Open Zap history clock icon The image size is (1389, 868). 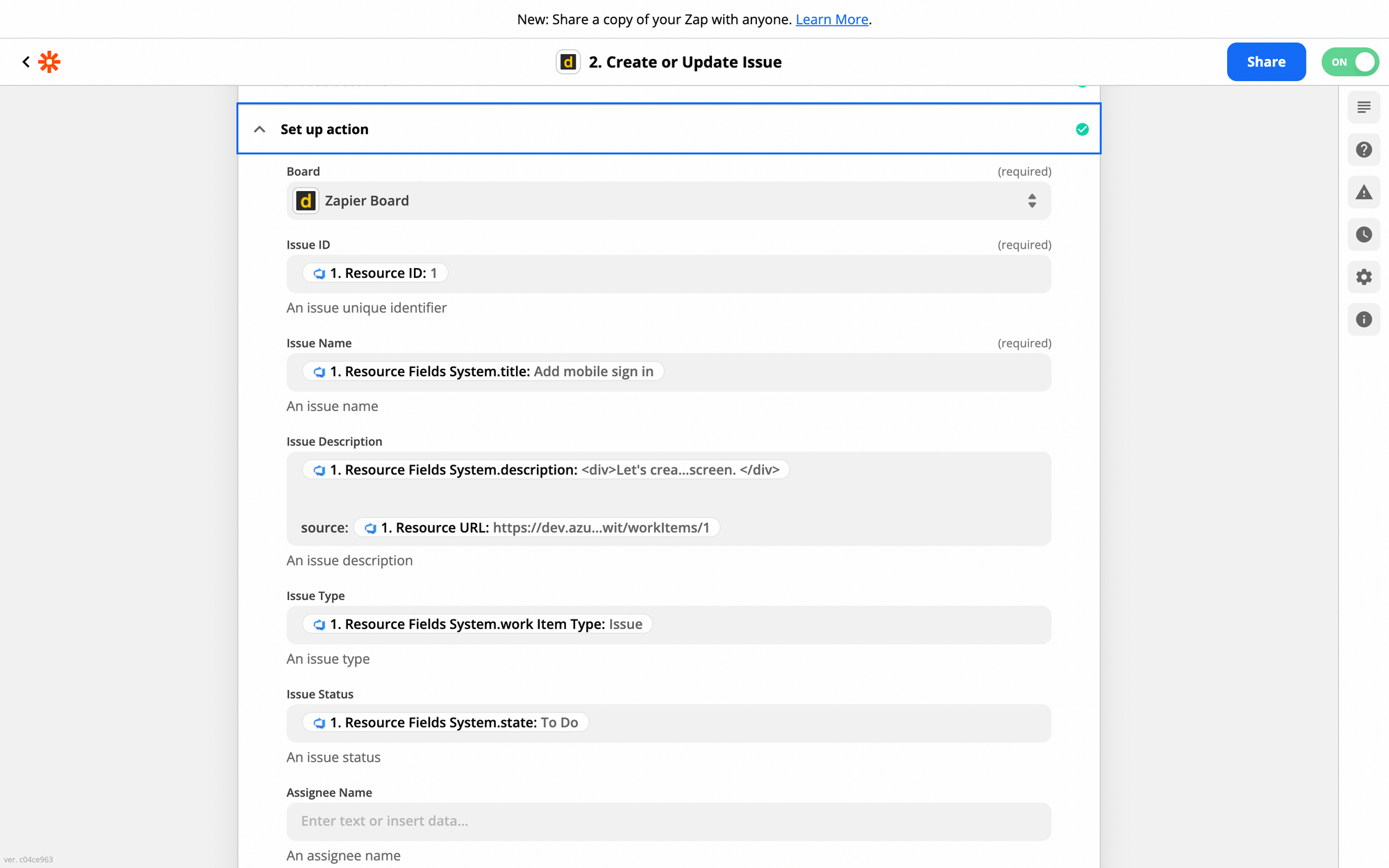[x=1363, y=235]
